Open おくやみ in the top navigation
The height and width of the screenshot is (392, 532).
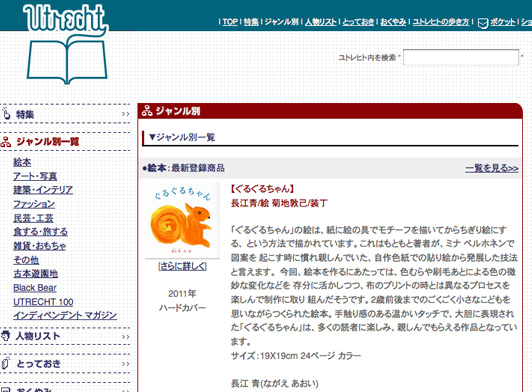393,22
